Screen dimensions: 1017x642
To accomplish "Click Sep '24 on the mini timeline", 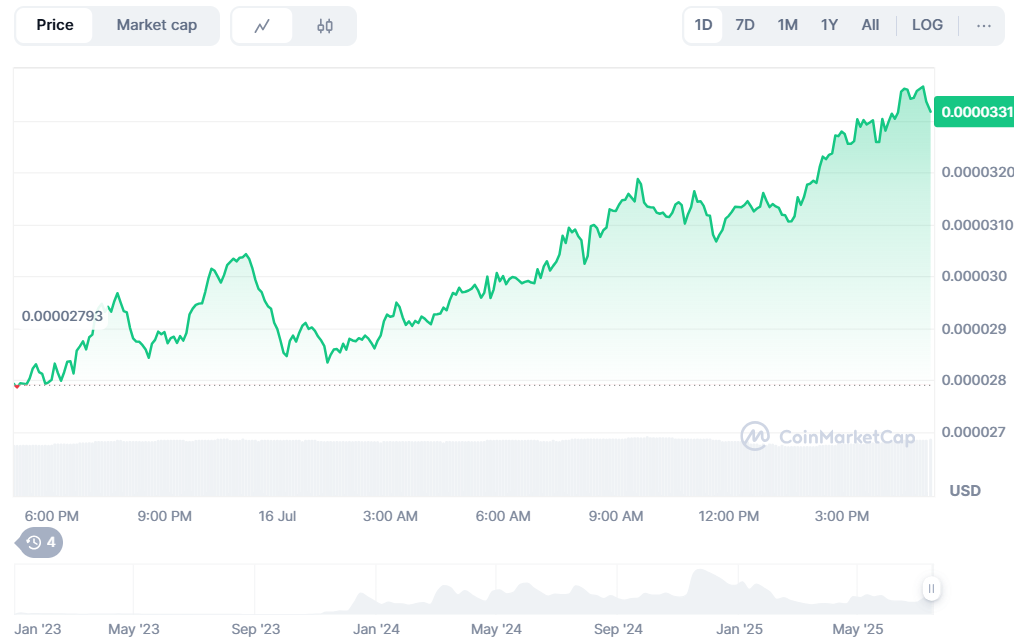I will [x=618, y=629].
